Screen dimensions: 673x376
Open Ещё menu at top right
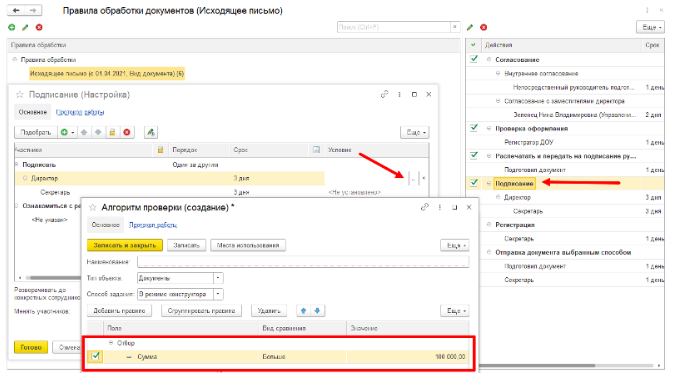[650, 27]
